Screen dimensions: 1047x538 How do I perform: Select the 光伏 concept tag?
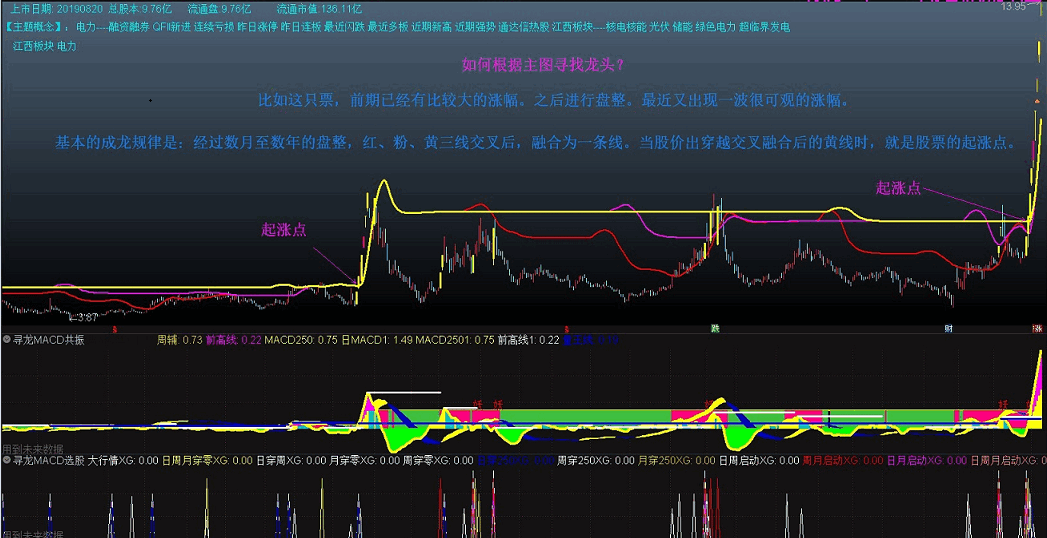[x=659, y=27]
